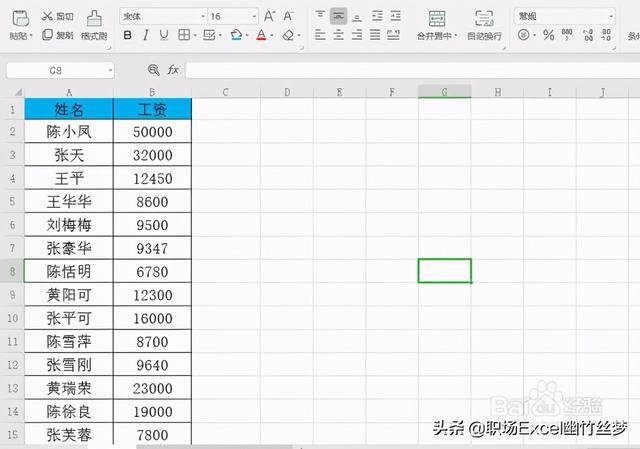
Task: Click the decrease indent icon
Action: (377, 16)
